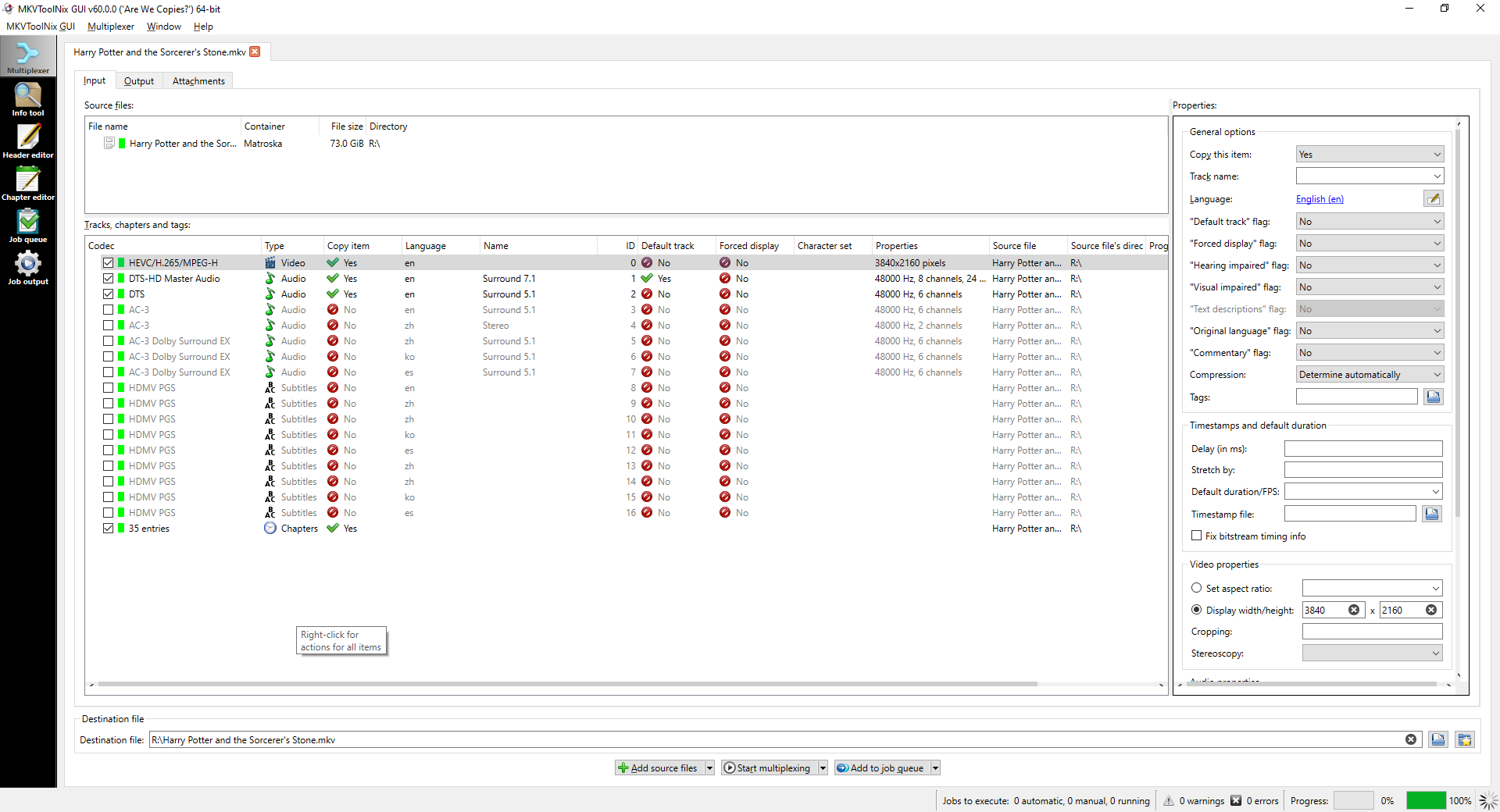
Task: Open the Default duration/FPS dropdown
Action: pos(1435,492)
